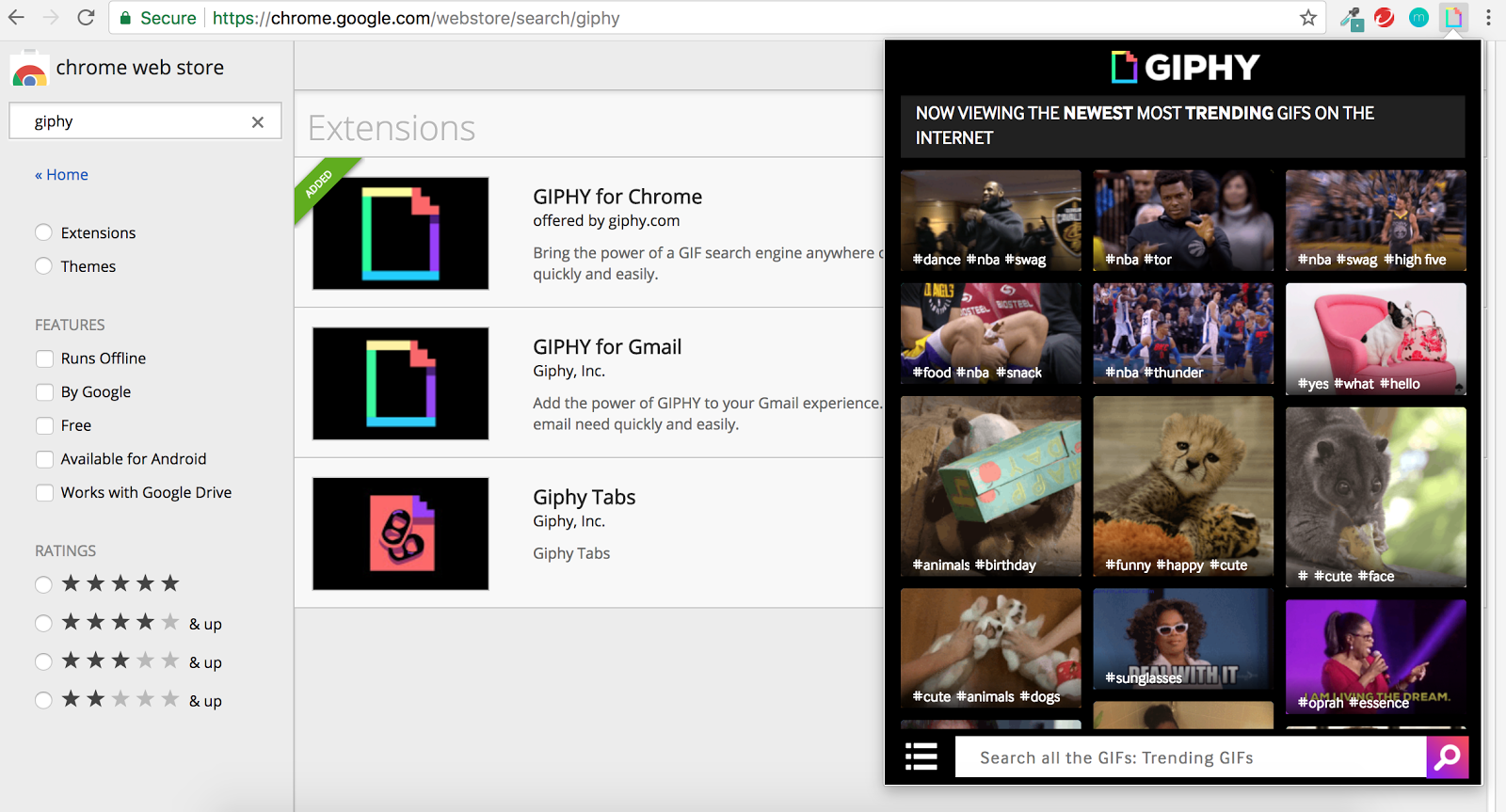The image size is (1506, 812).
Task: Click the browser address bar URL
Action: pyautogui.click(x=416, y=18)
